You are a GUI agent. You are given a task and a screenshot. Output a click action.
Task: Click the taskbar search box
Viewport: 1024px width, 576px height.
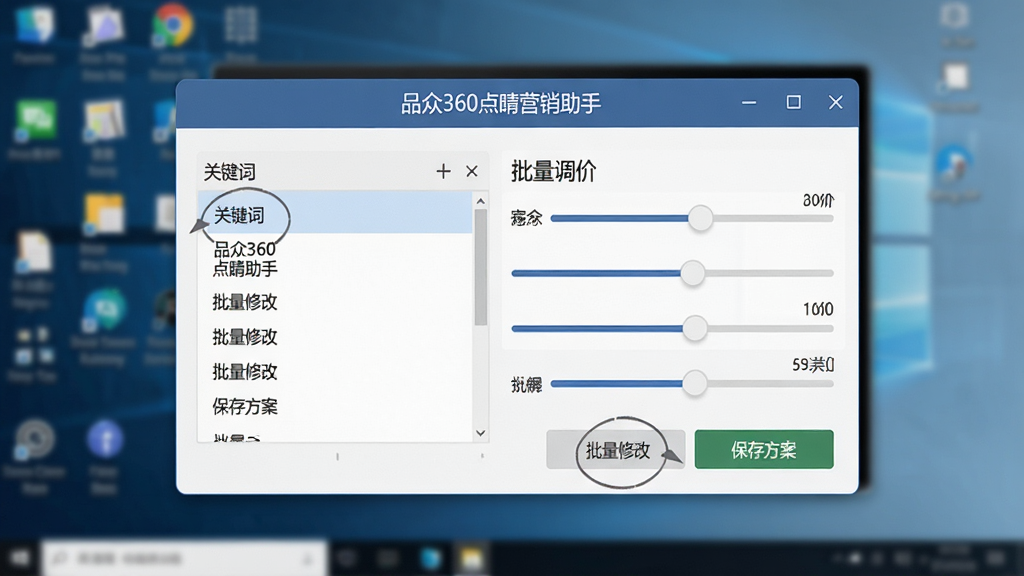[184, 558]
